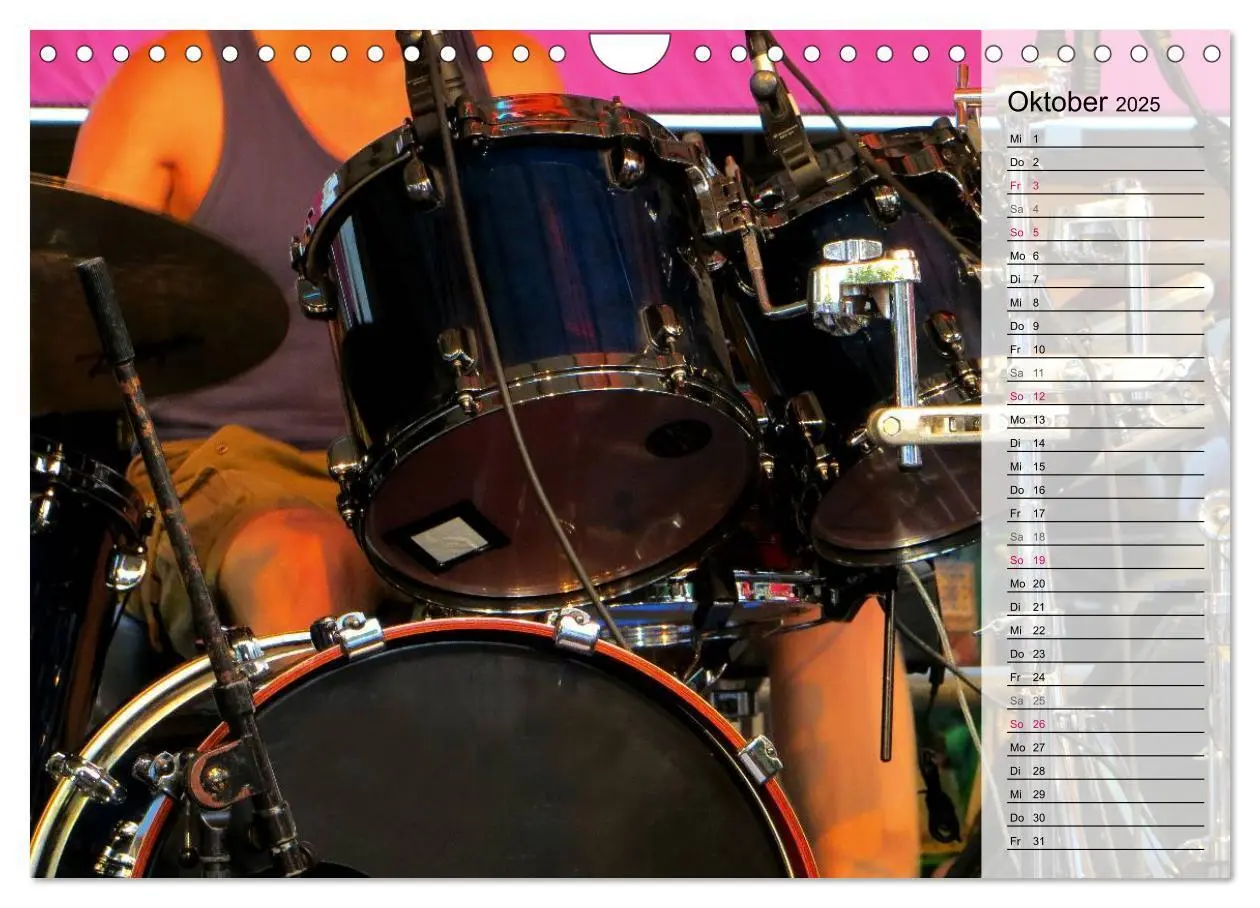
Task: Select the So 5 date row
Action: pos(1105,232)
